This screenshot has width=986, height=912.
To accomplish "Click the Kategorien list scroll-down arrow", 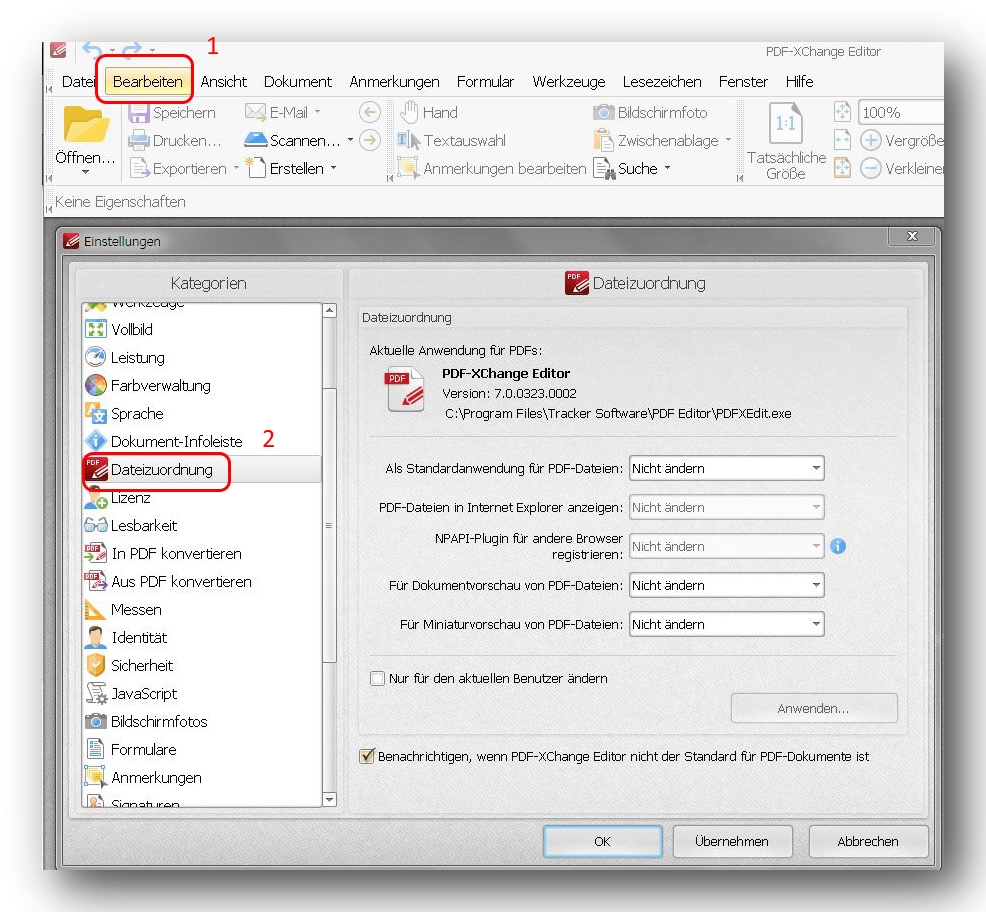I will [x=330, y=799].
